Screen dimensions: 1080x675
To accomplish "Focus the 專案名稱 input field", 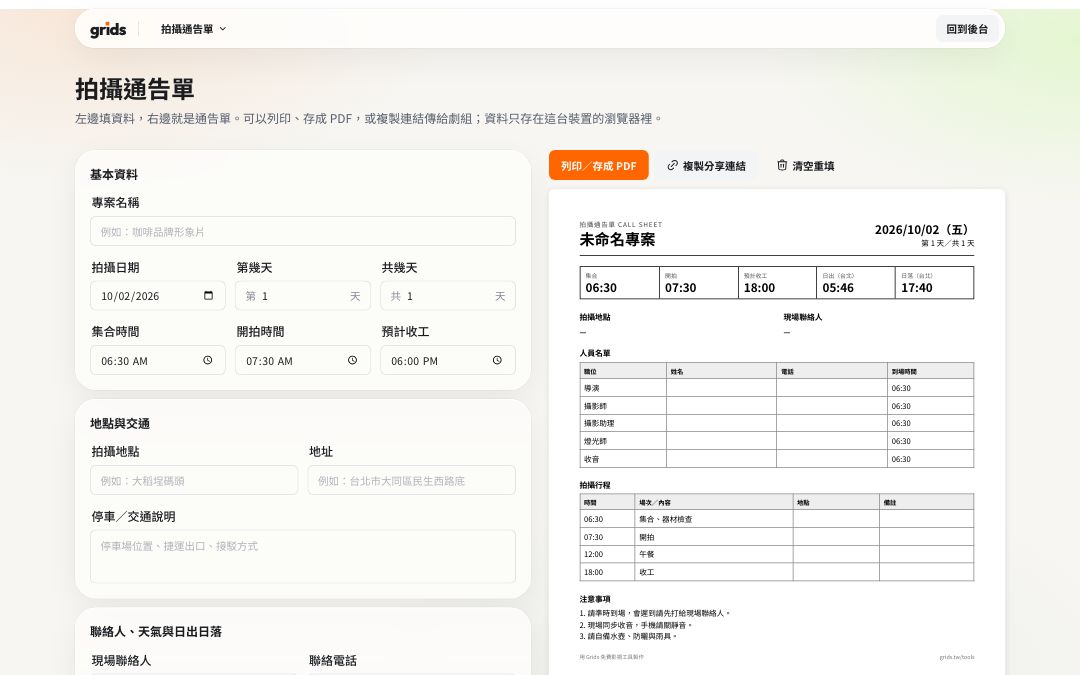I will 302,231.
